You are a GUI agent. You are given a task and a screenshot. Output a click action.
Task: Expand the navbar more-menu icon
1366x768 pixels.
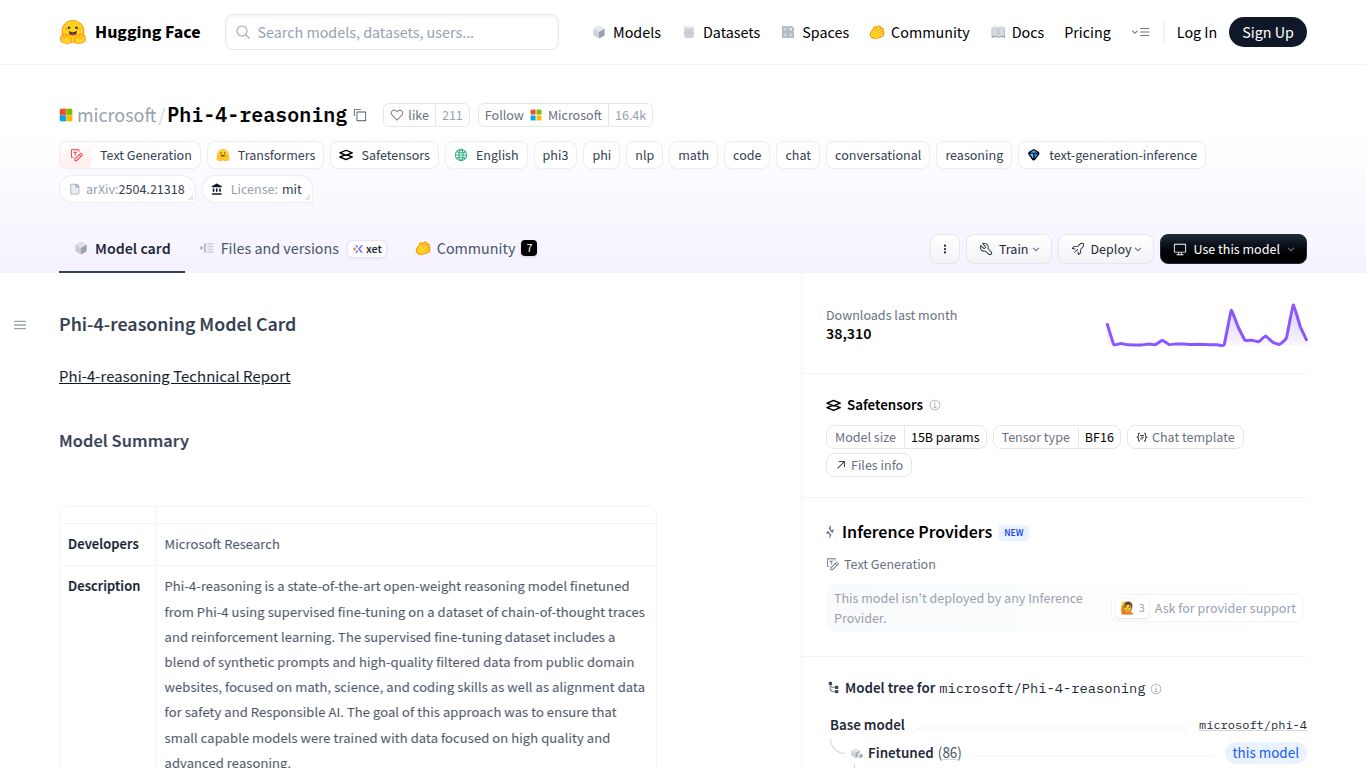pyautogui.click(x=1140, y=32)
